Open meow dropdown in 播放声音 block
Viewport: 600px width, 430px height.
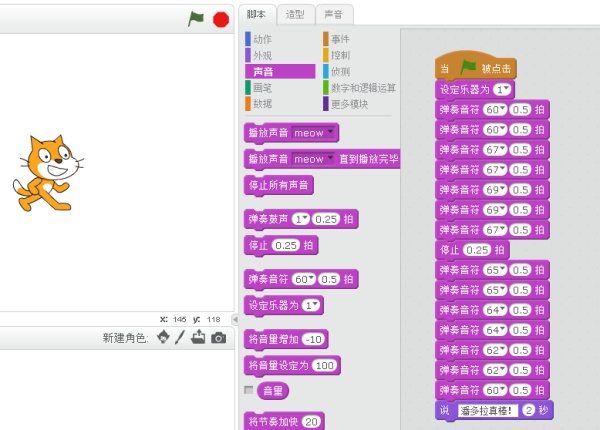pyautogui.click(x=331, y=132)
